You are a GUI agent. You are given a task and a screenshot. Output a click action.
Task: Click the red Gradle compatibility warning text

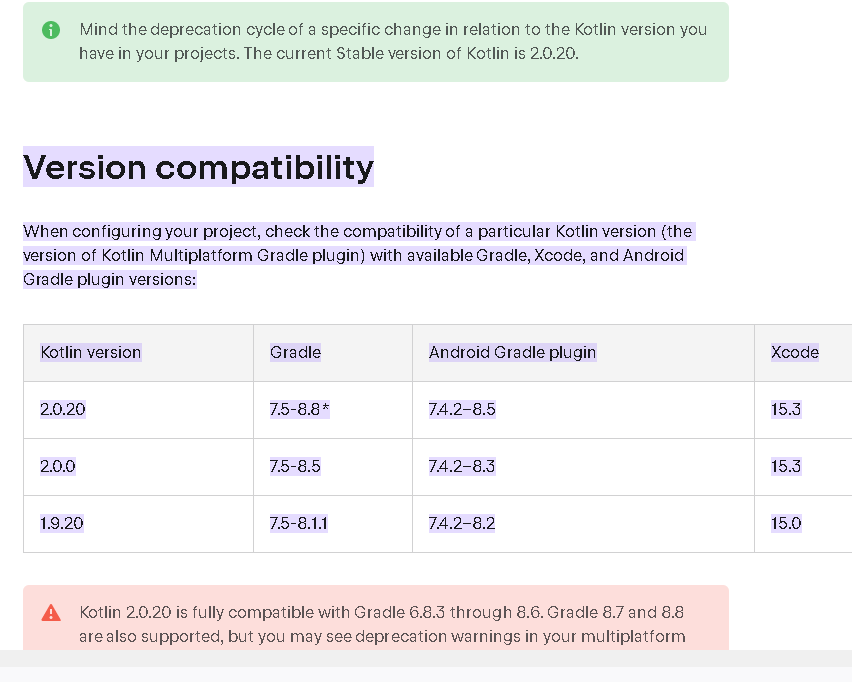pyautogui.click(x=382, y=624)
